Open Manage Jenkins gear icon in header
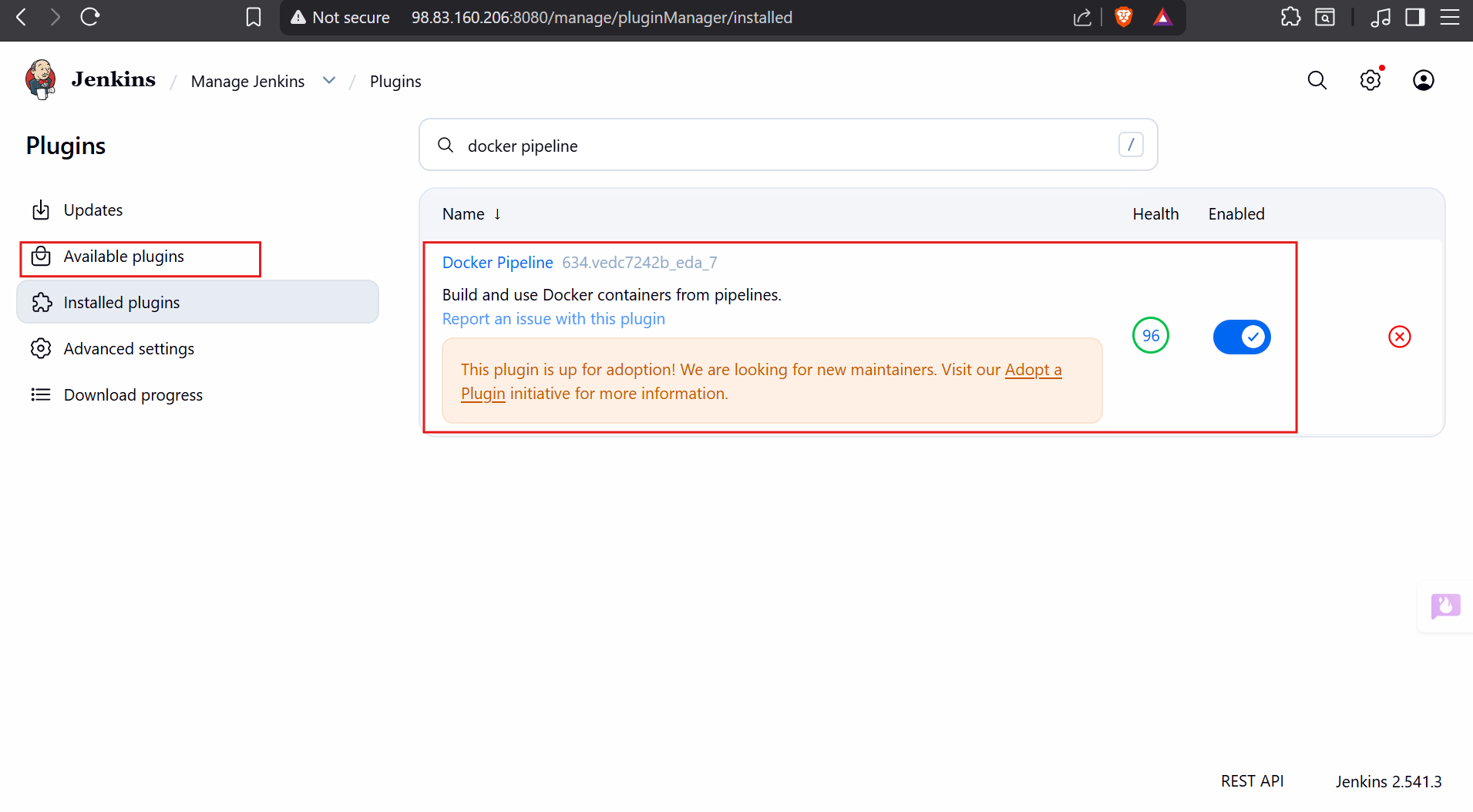The image size is (1473, 812). tap(1370, 80)
